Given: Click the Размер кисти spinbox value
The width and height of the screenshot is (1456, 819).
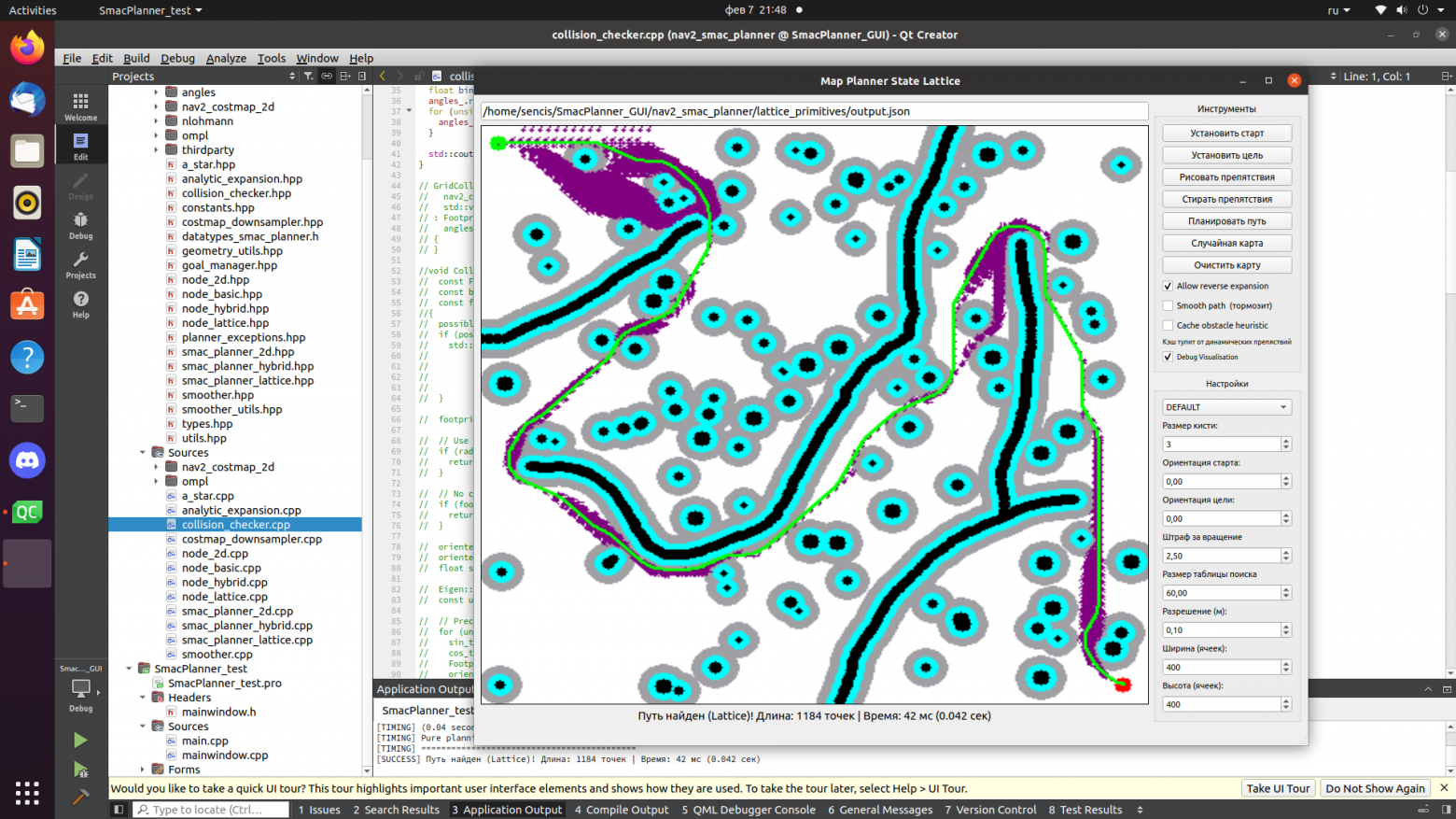Looking at the screenshot, I should click(1221, 445).
